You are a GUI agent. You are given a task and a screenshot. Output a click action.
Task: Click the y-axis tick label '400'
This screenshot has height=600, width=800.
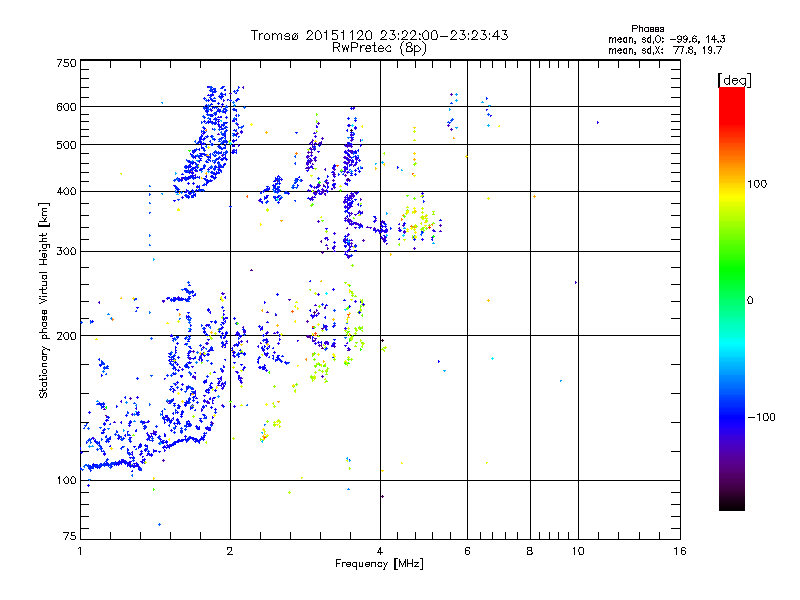tap(66, 192)
